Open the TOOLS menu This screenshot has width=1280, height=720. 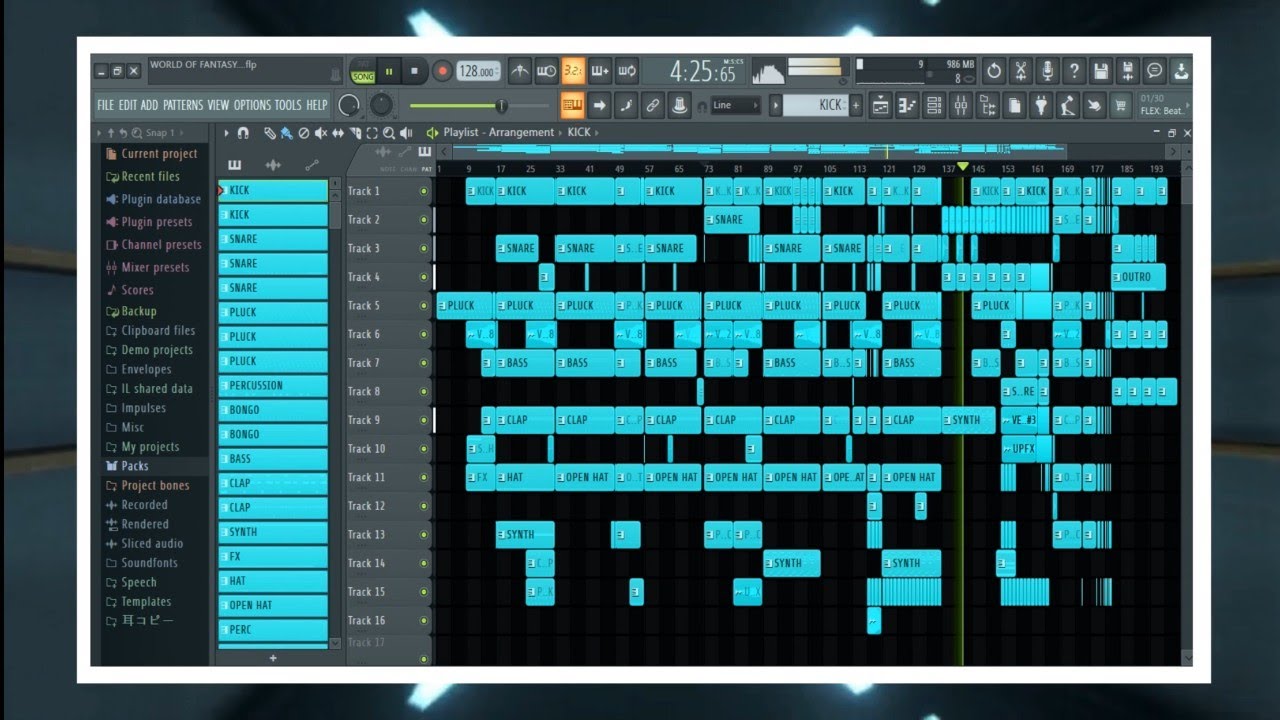coord(287,105)
